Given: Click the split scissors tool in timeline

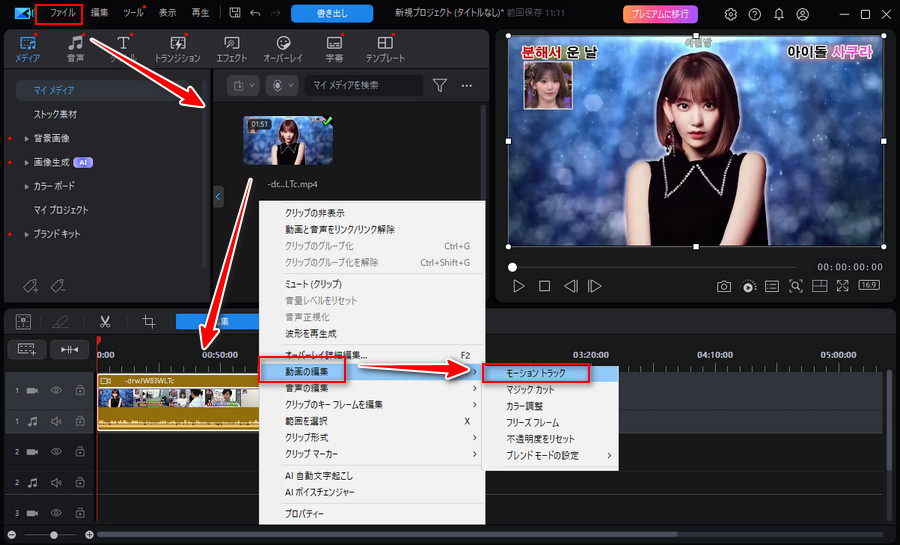Looking at the screenshot, I should pos(104,321).
